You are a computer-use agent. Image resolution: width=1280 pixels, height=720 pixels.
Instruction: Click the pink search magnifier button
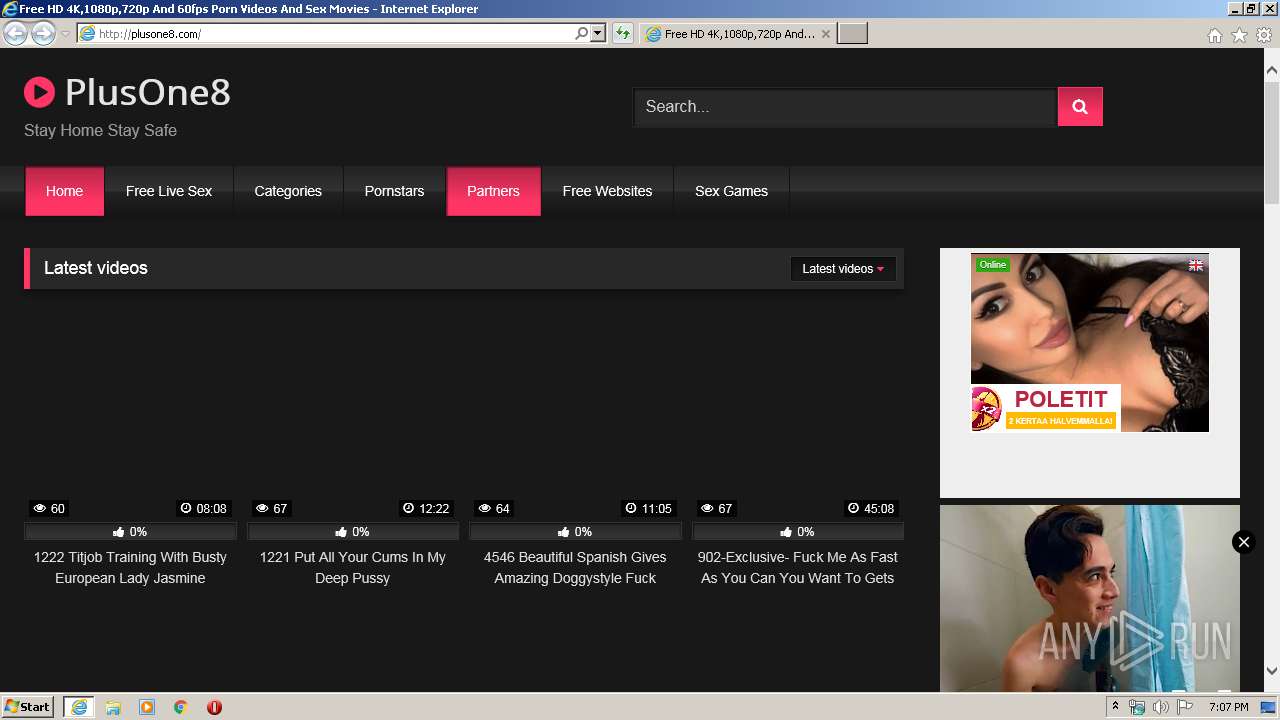[1080, 107]
